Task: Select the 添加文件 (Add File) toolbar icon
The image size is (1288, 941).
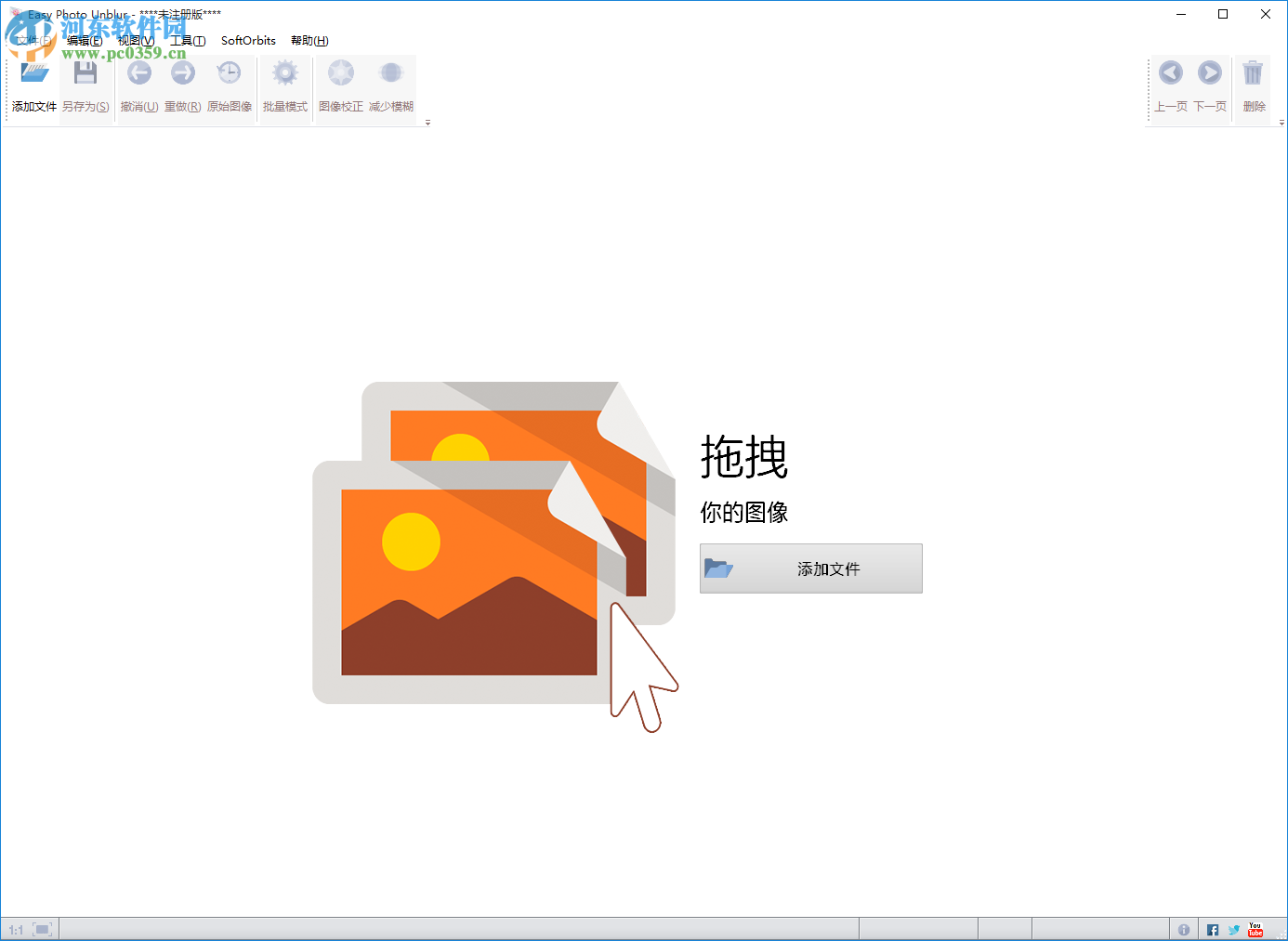Action: [33, 72]
